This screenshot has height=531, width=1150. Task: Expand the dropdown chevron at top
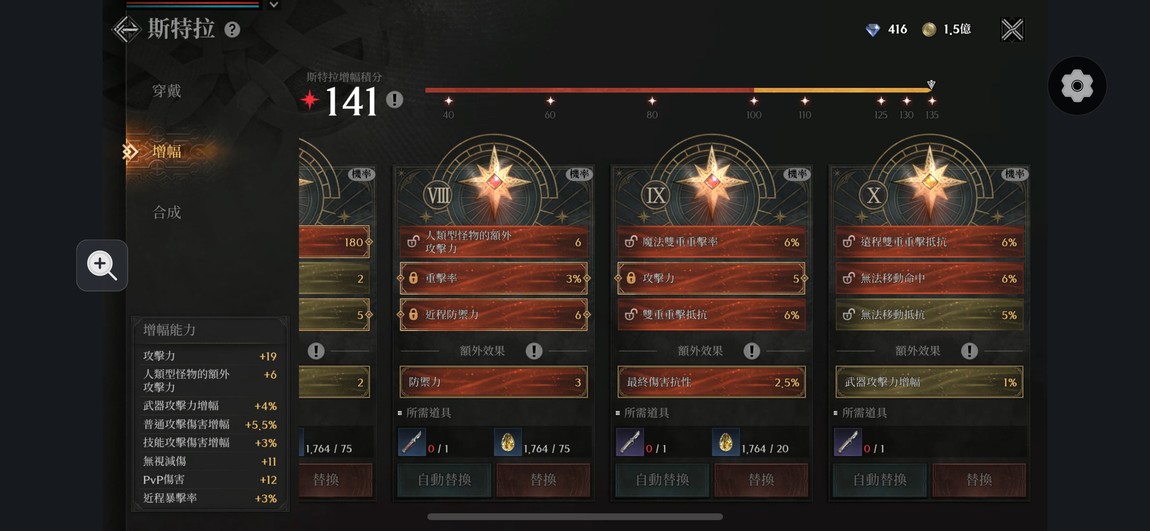274,4
